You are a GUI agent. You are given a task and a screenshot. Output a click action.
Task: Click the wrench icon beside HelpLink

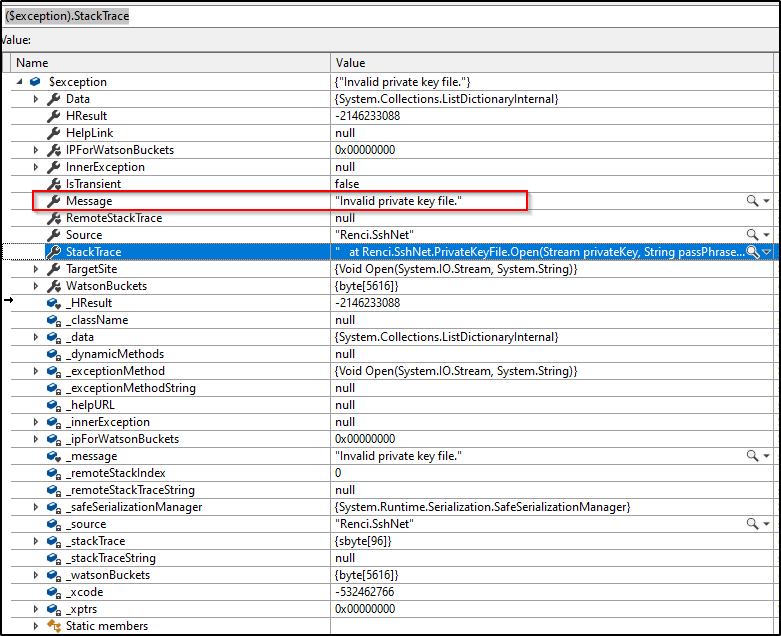point(54,133)
